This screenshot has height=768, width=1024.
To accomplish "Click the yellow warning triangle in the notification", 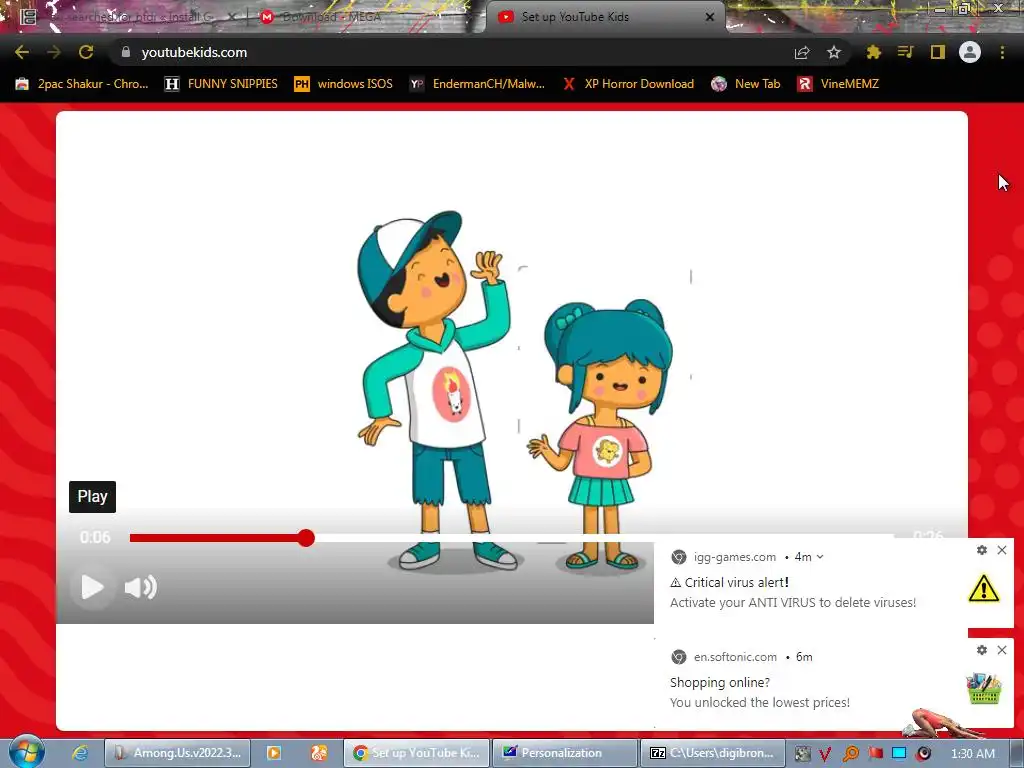I will pyautogui.click(x=984, y=588).
